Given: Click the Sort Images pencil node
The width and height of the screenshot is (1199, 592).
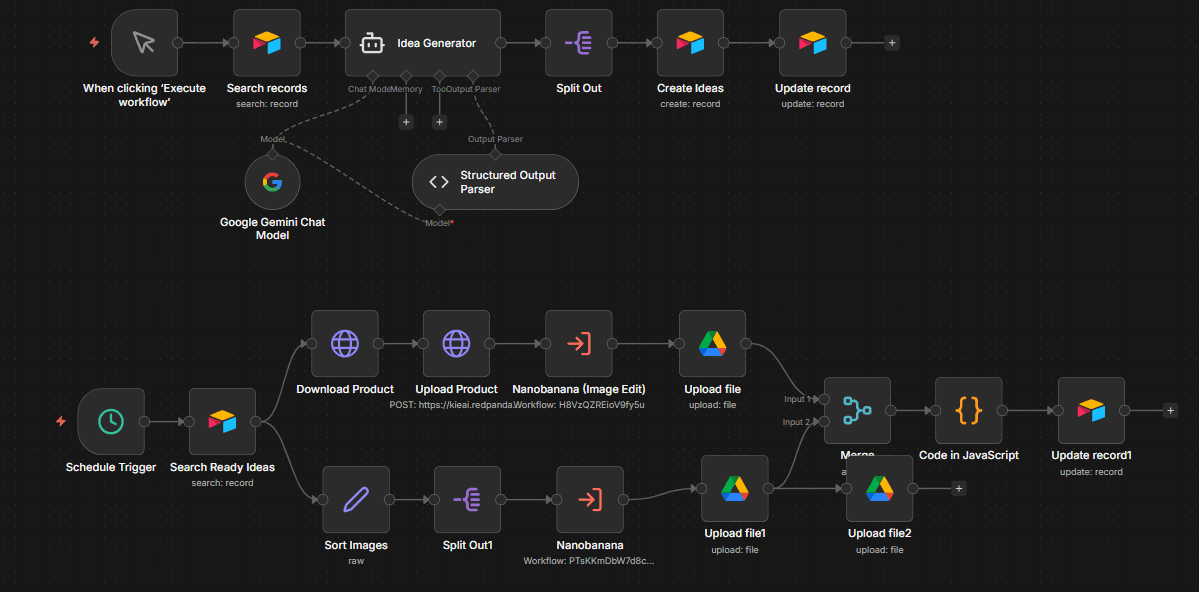Looking at the screenshot, I should click(x=356, y=499).
